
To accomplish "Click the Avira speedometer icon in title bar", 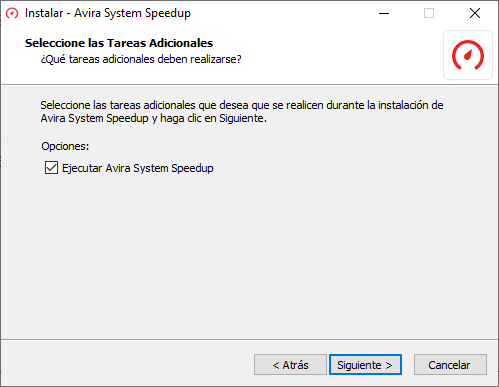I will click(12, 14).
